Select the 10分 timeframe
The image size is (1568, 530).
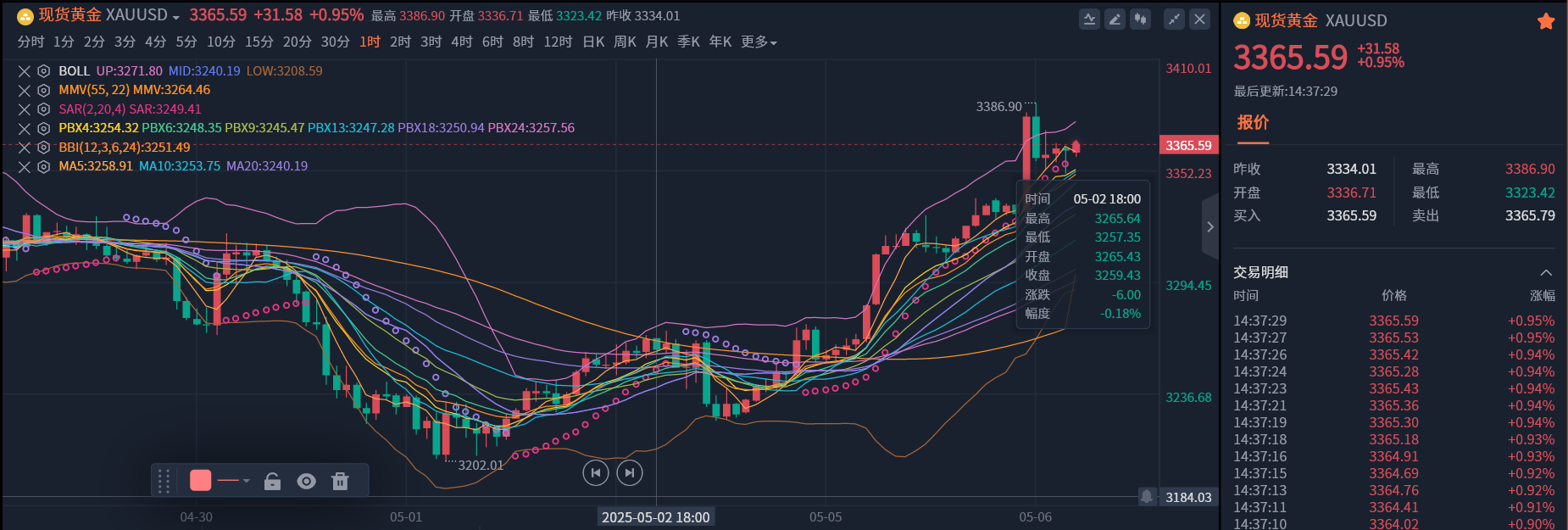[x=221, y=42]
